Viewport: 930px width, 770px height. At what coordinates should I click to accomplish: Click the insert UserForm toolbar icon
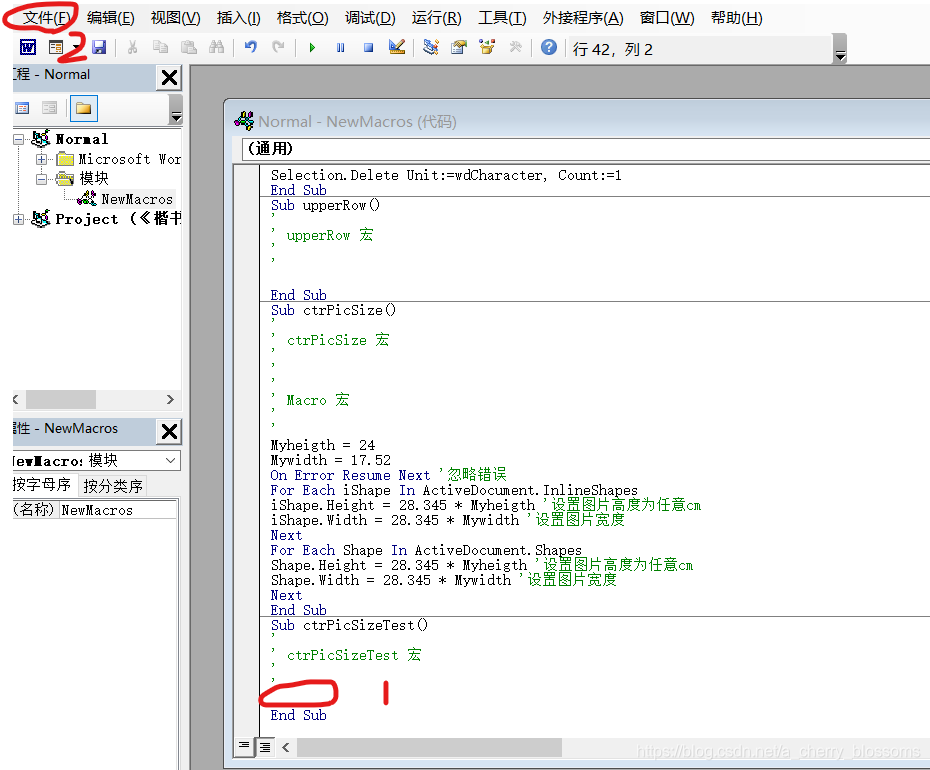pyautogui.click(x=56, y=47)
